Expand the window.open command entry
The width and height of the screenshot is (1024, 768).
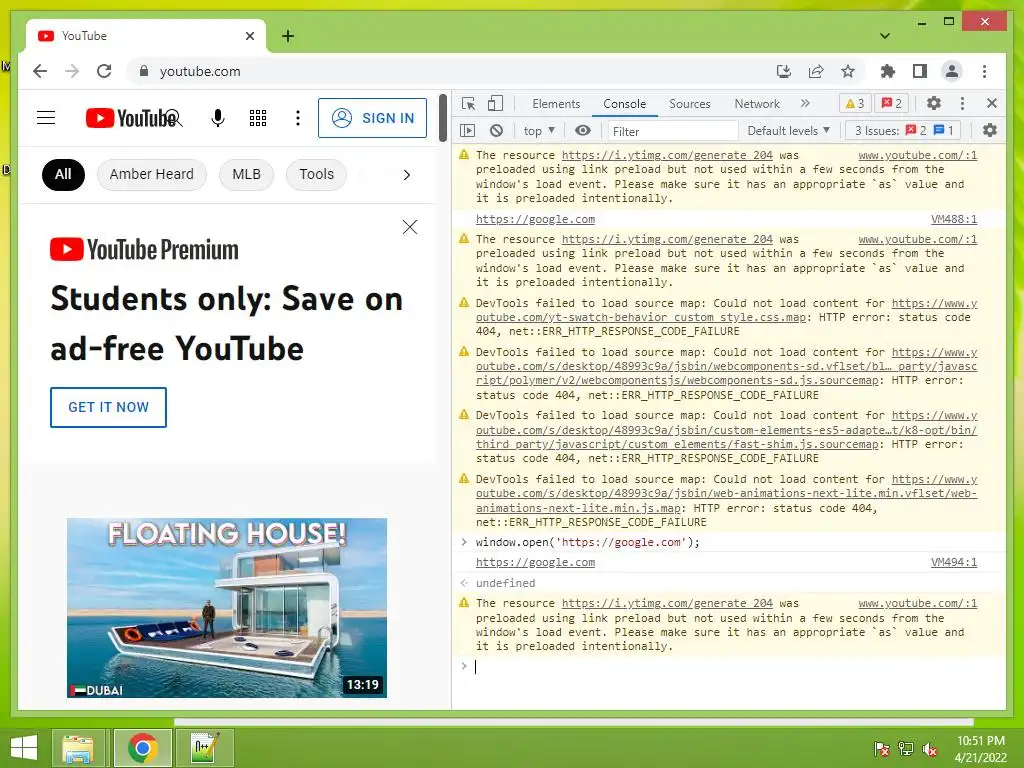(464, 542)
